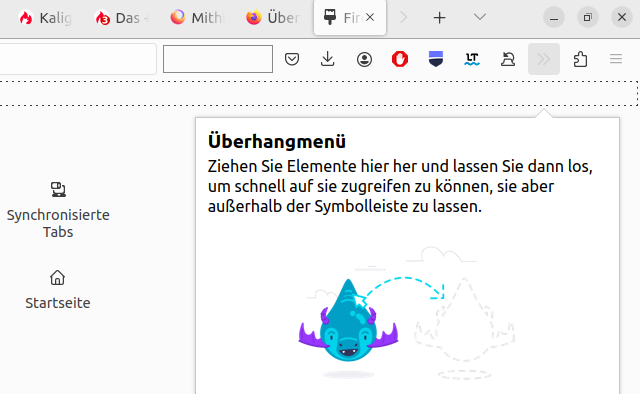Open the overflow menu double-chevron button
Image resolution: width=640 pixels, height=394 pixels.
tap(544, 59)
